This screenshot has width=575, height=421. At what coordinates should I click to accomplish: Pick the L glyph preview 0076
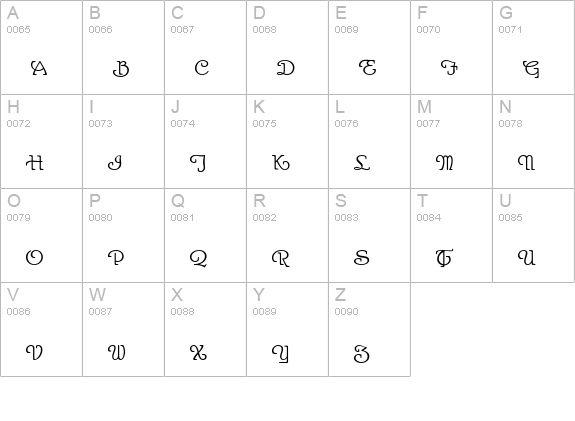tap(362, 162)
